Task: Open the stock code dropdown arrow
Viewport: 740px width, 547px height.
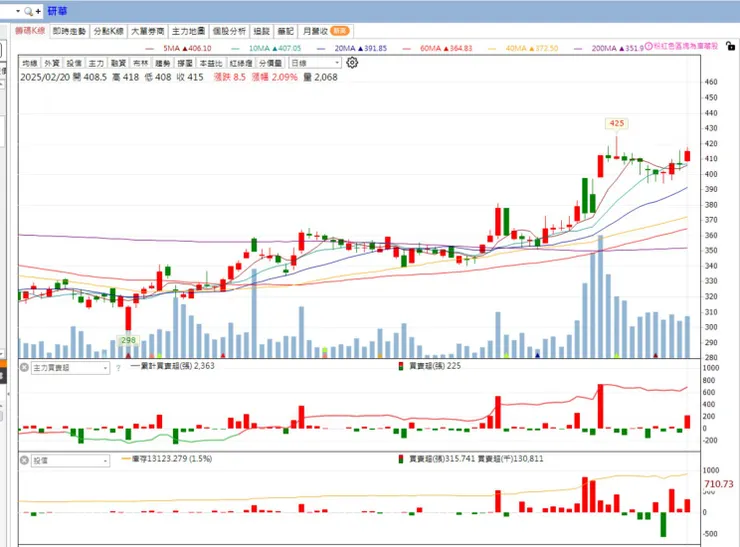Action: coord(18,11)
